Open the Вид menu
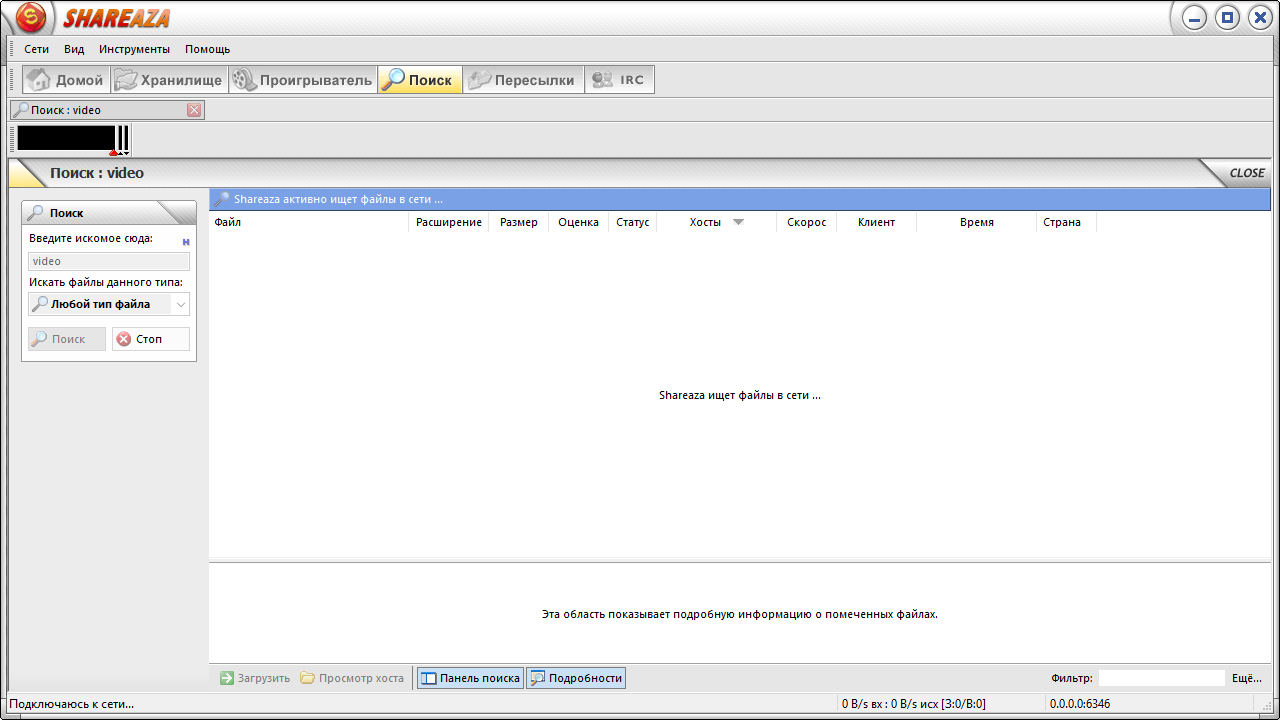This screenshot has width=1280, height=720. click(74, 49)
